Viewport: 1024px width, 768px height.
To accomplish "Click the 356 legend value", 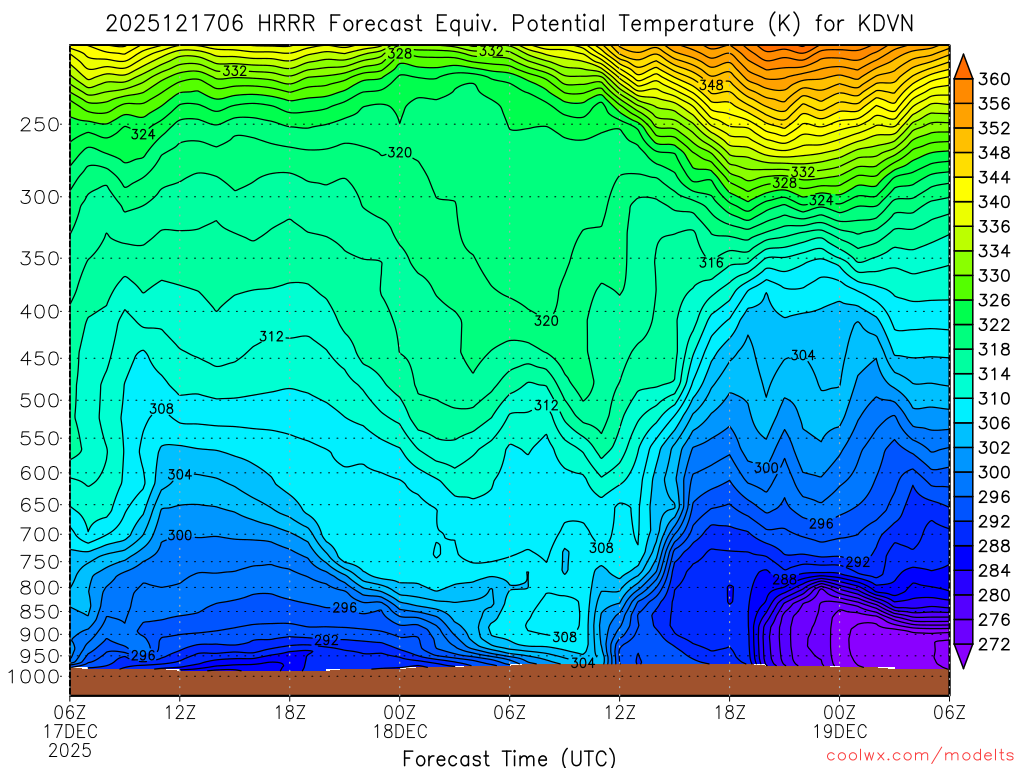I will tap(994, 104).
